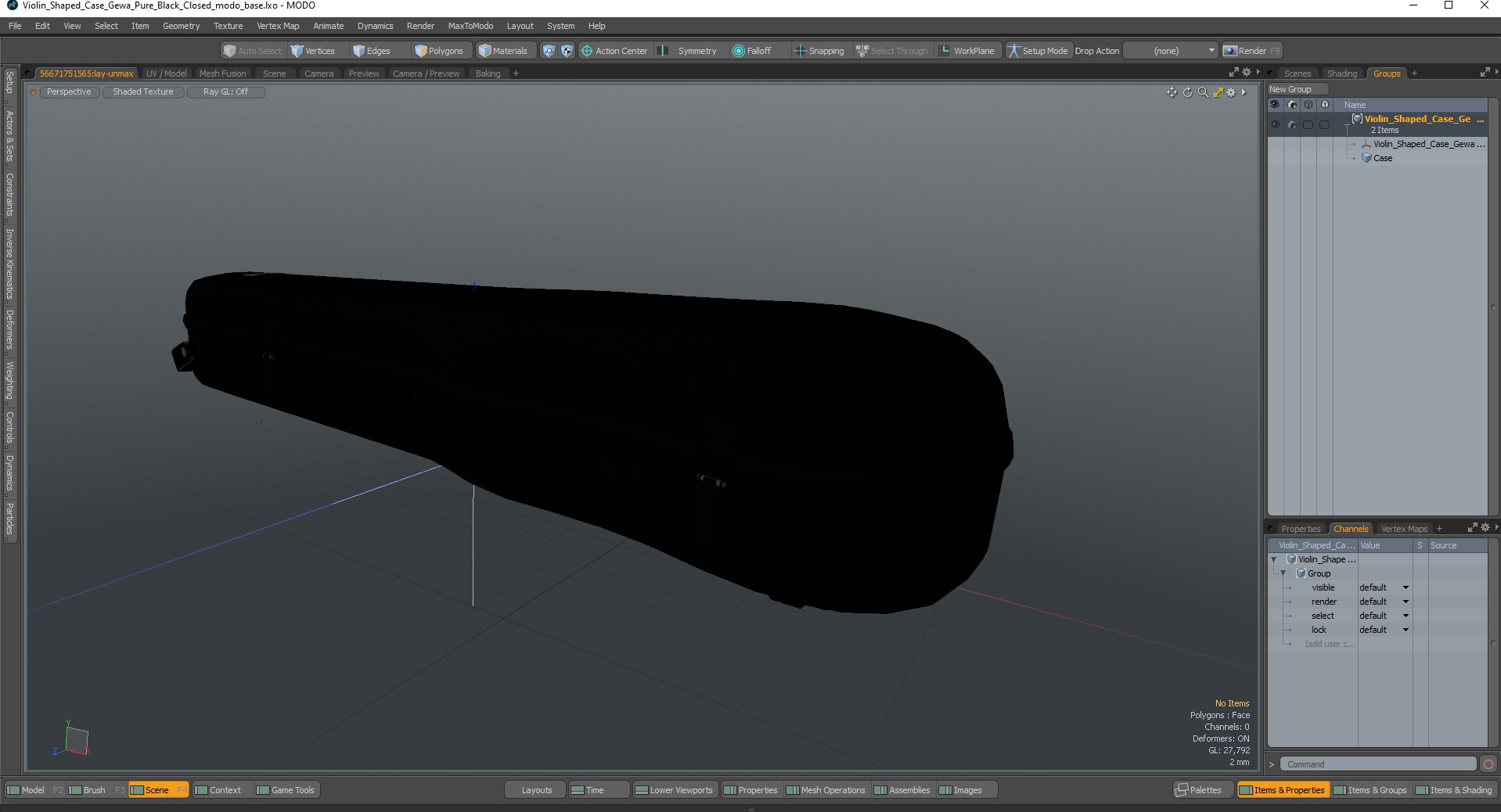The height and width of the screenshot is (812, 1501).
Task: Select the Violin_Shaped_Case_Gewa locator item
Action: coord(1428,144)
